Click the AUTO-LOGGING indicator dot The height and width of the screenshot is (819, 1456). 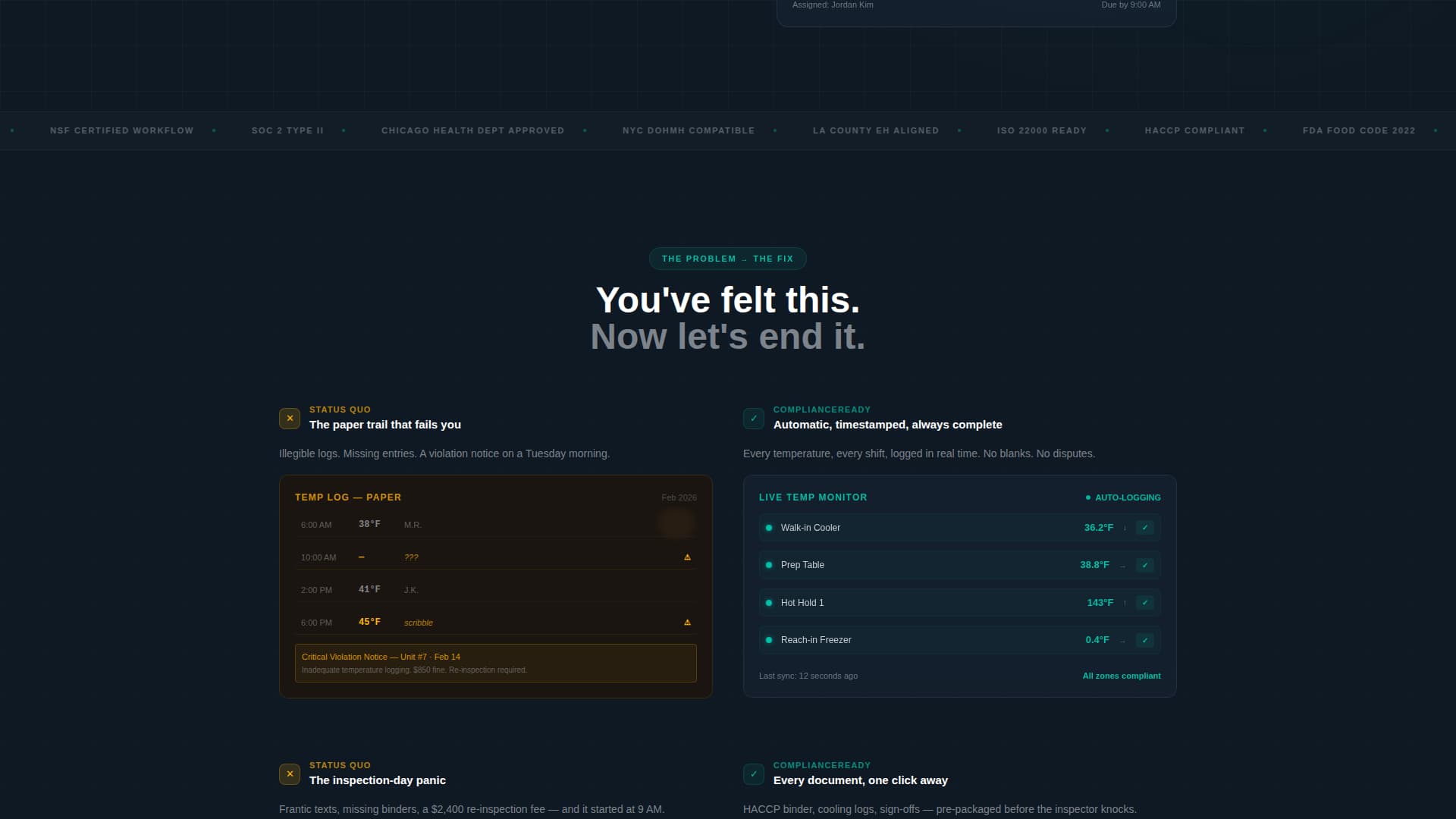pos(1088,497)
